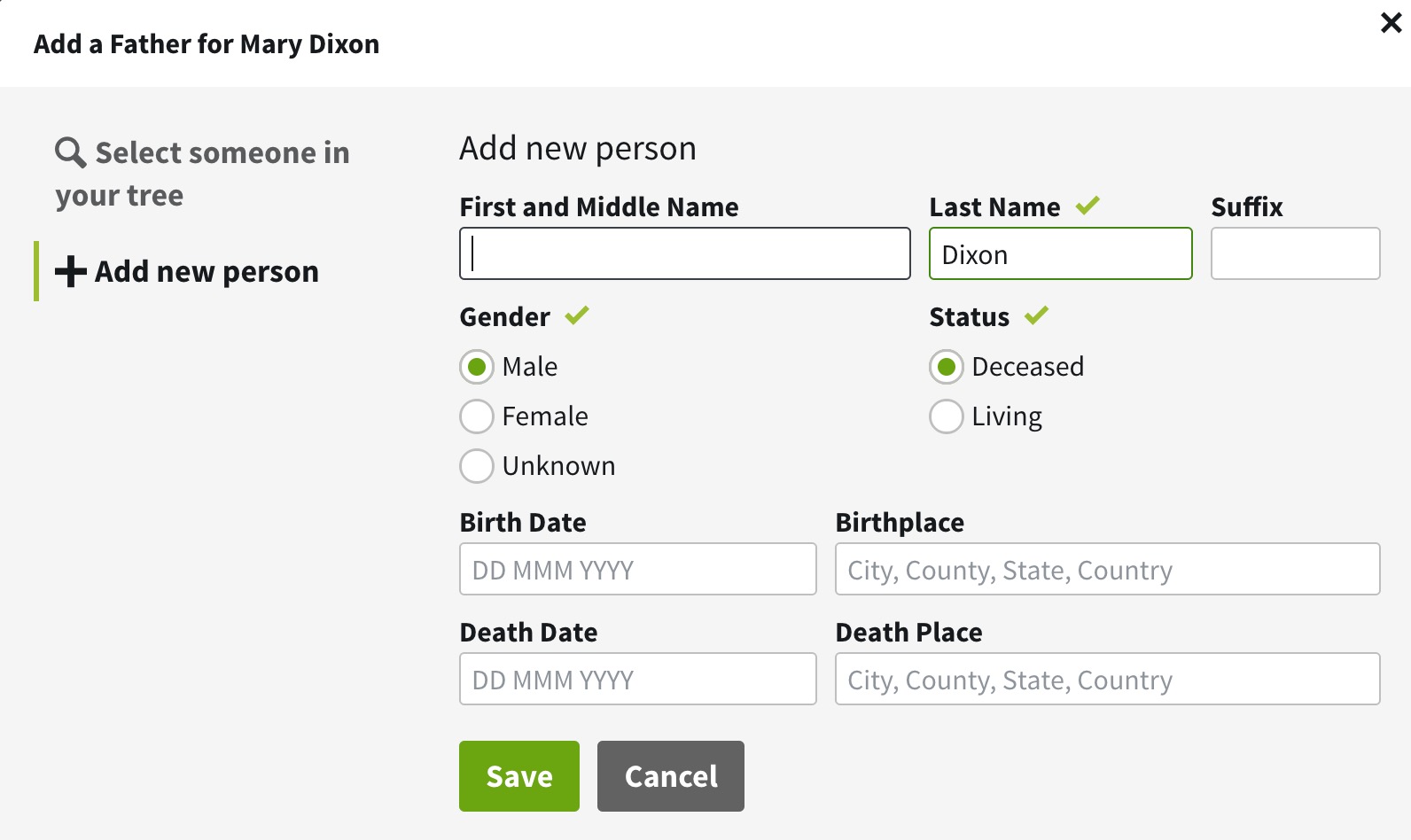This screenshot has height=840, width=1411.
Task: Select the Living status option
Action: 947,416
